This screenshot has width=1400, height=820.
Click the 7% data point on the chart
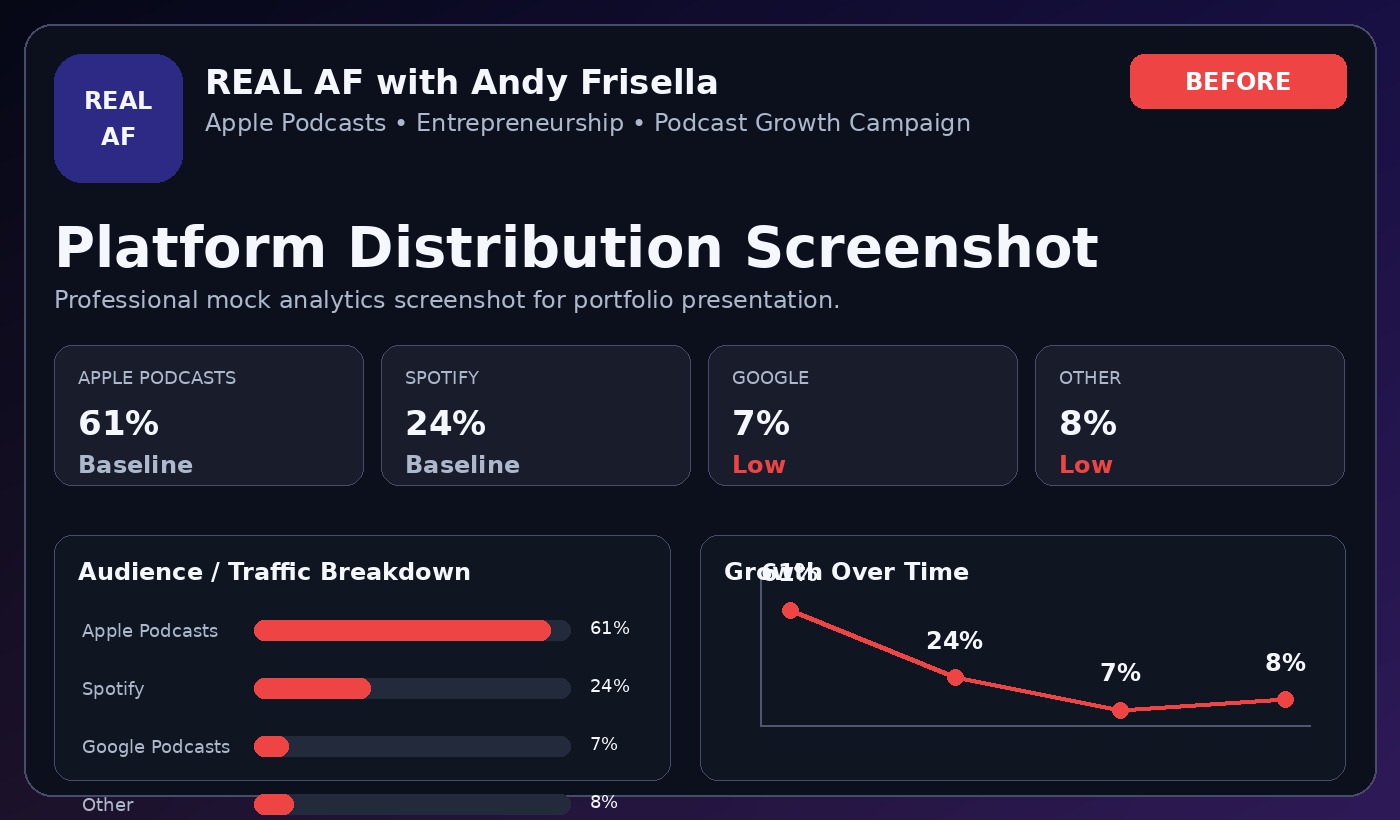click(x=1120, y=710)
